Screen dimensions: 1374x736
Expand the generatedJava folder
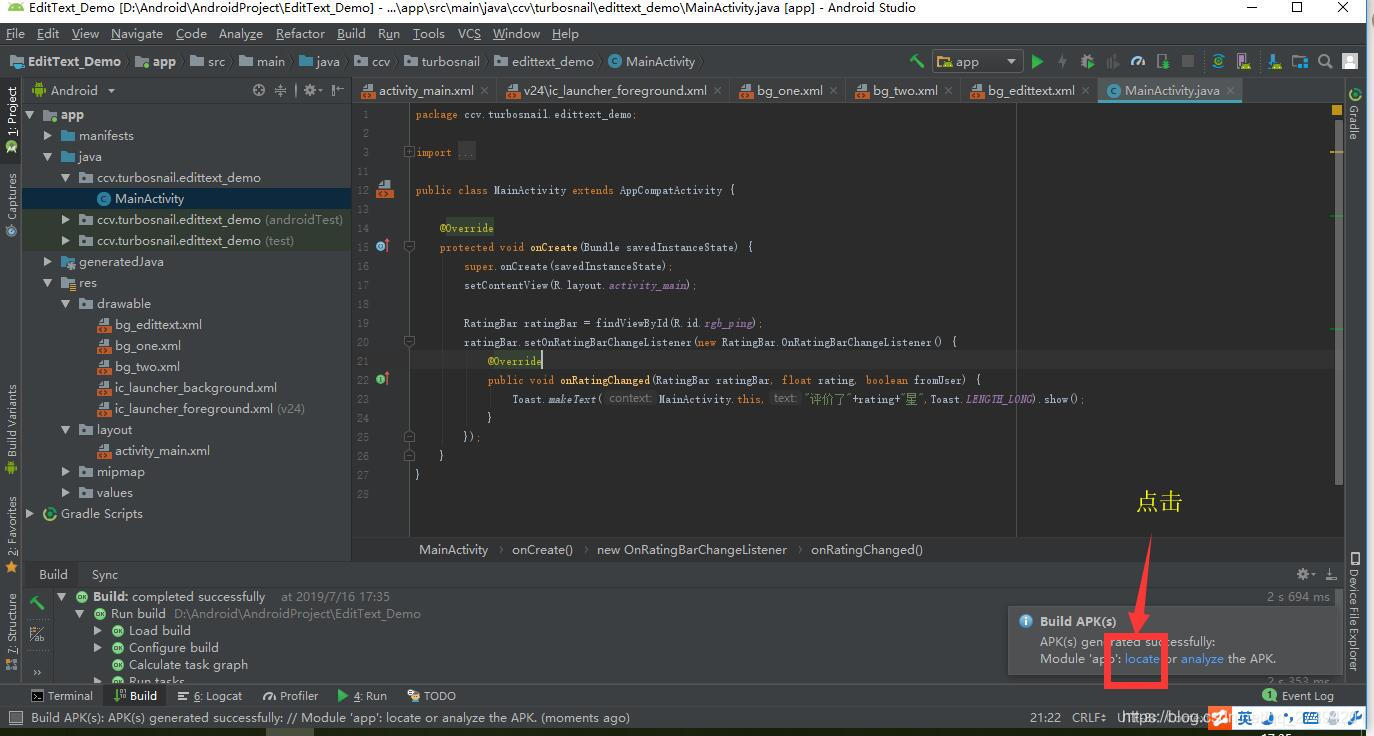tap(48, 262)
